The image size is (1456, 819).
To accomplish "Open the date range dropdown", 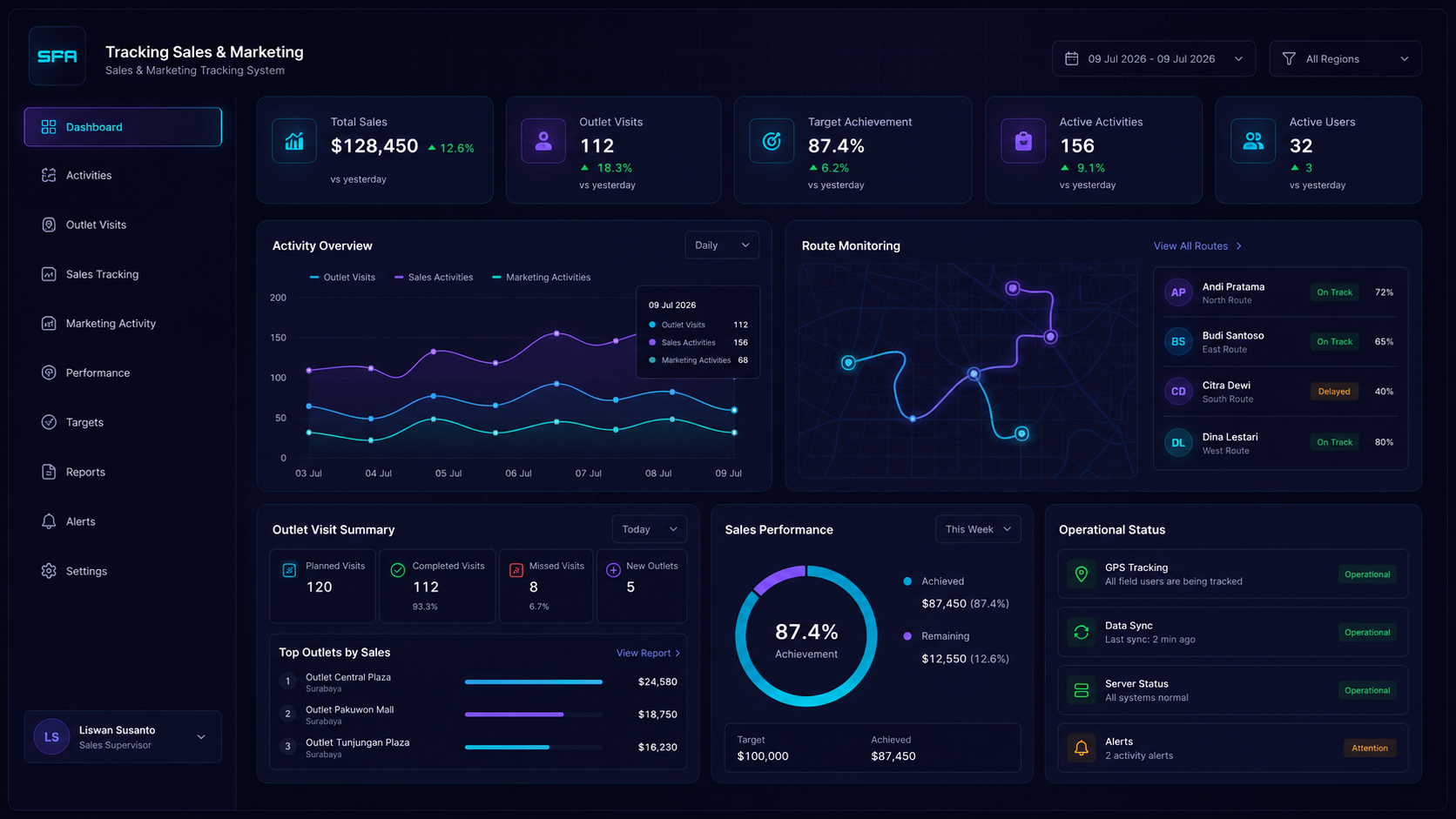I will (1154, 58).
